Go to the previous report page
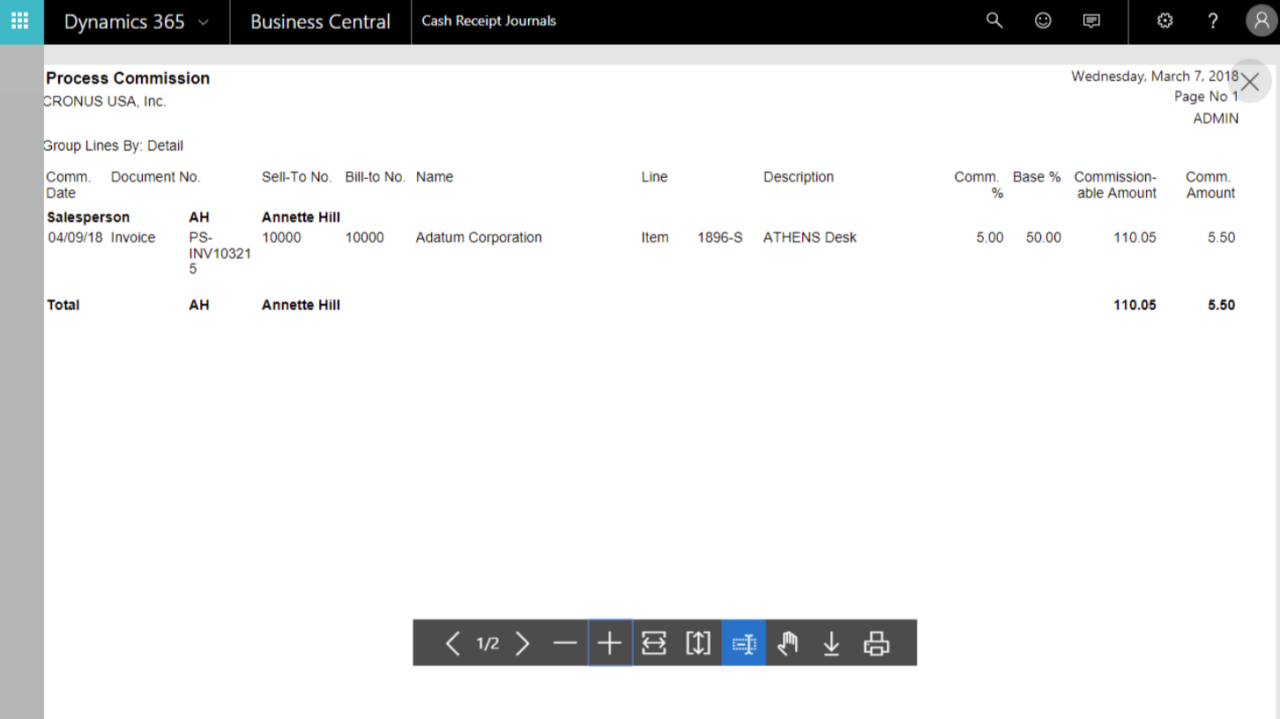1280x719 pixels. click(x=452, y=643)
